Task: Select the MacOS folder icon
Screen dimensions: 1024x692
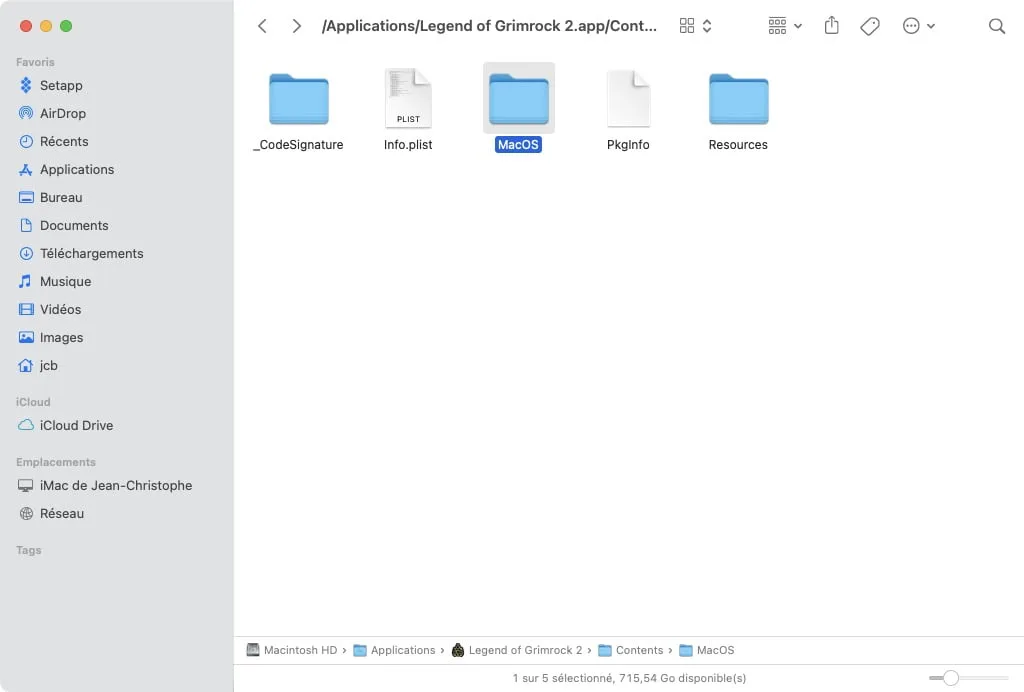Action: 519,99
